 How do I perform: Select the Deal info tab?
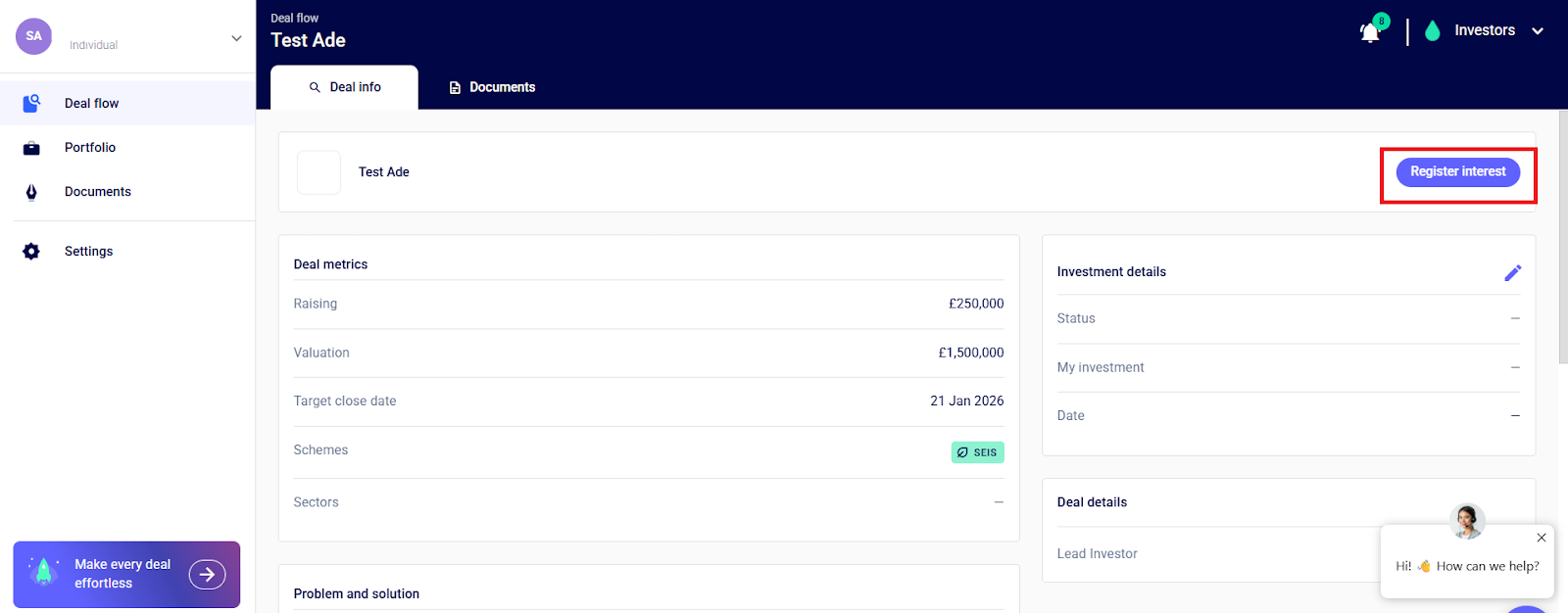click(345, 87)
